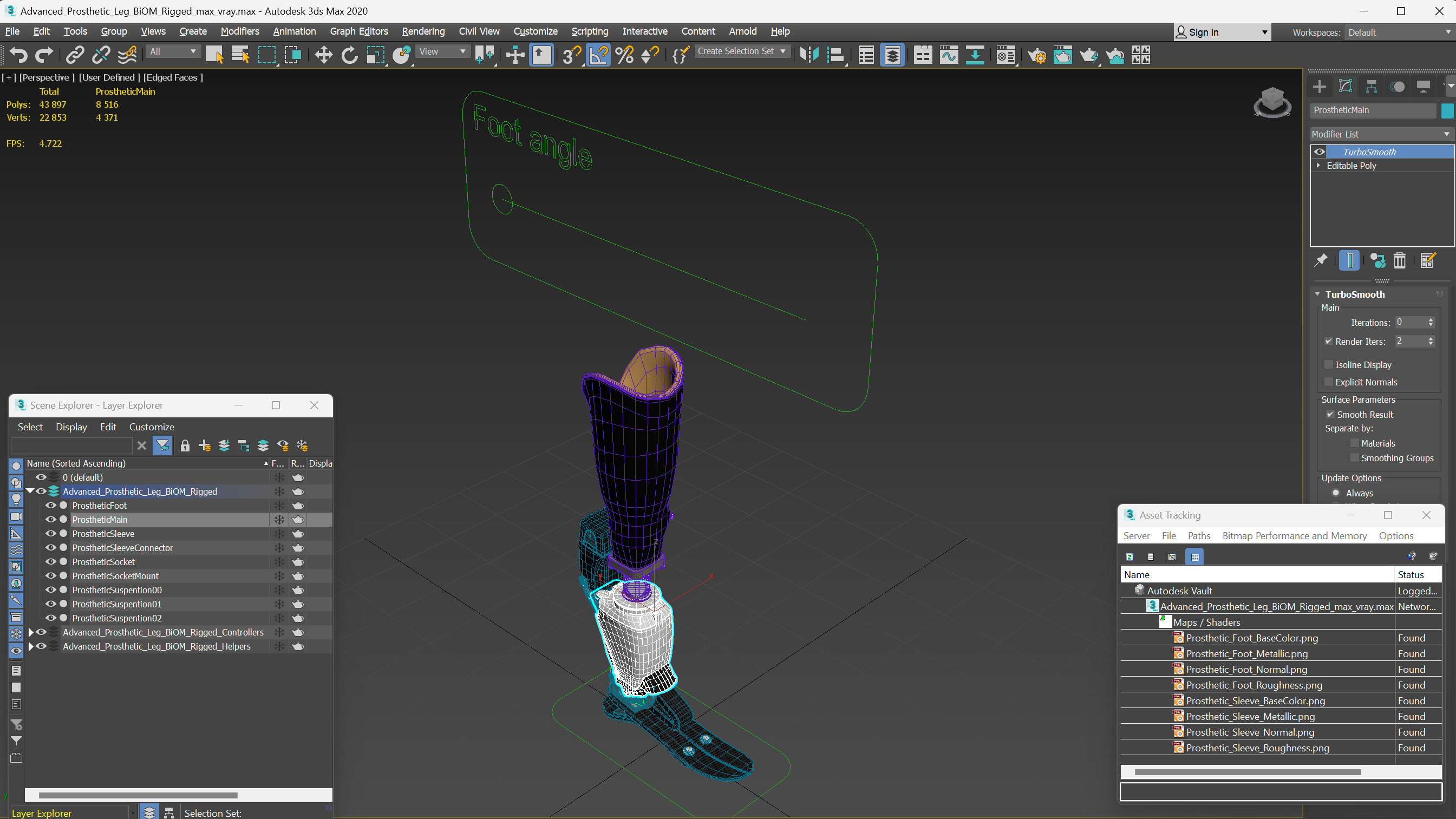Click lock icon in Scene Explorer toolbar
Screen dimensions: 1456x819
click(x=185, y=445)
